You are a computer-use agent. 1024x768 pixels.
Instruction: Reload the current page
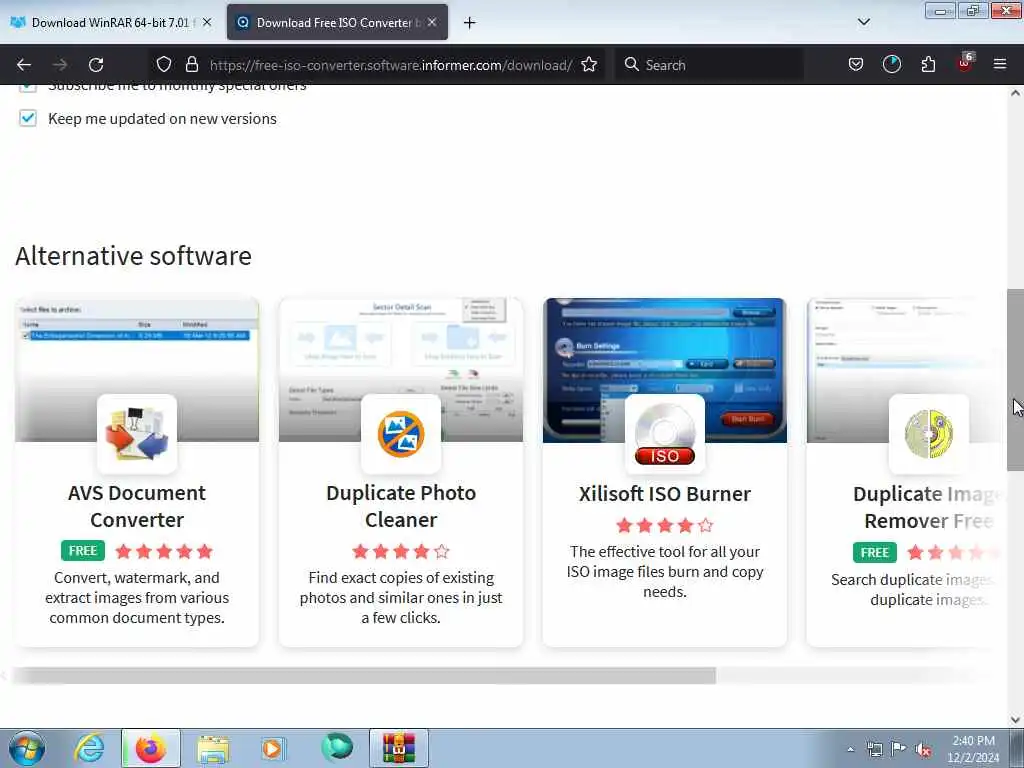point(96,65)
